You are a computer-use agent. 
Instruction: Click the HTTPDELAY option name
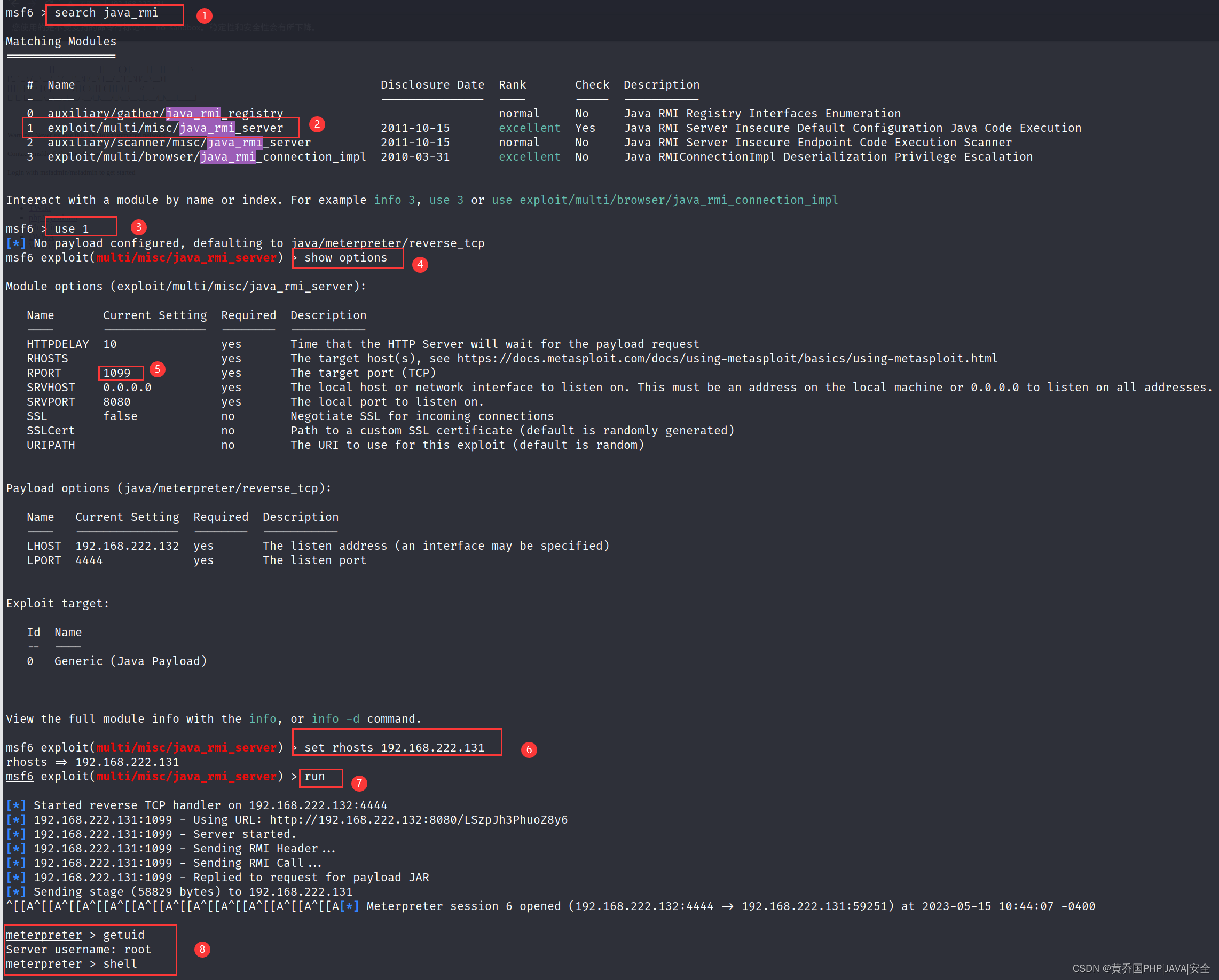(x=58, y=344)
